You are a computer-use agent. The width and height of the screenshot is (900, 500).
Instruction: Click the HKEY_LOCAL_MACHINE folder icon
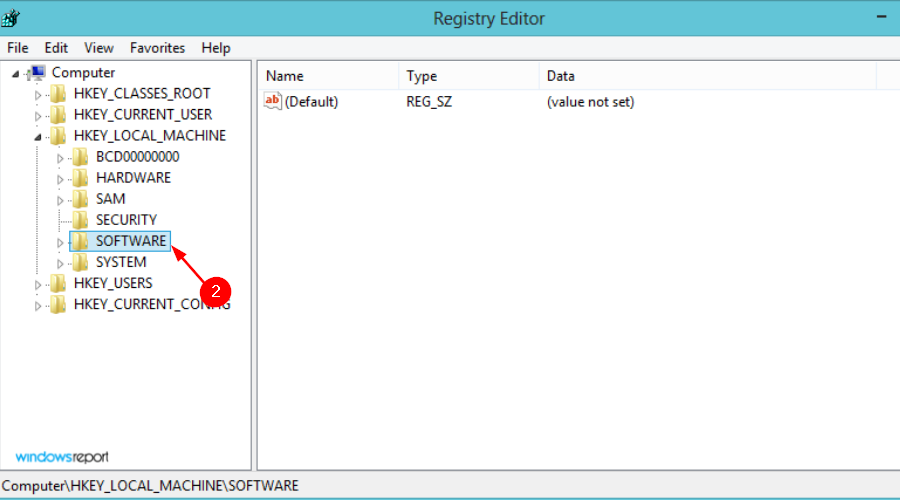tap(58, 136)
